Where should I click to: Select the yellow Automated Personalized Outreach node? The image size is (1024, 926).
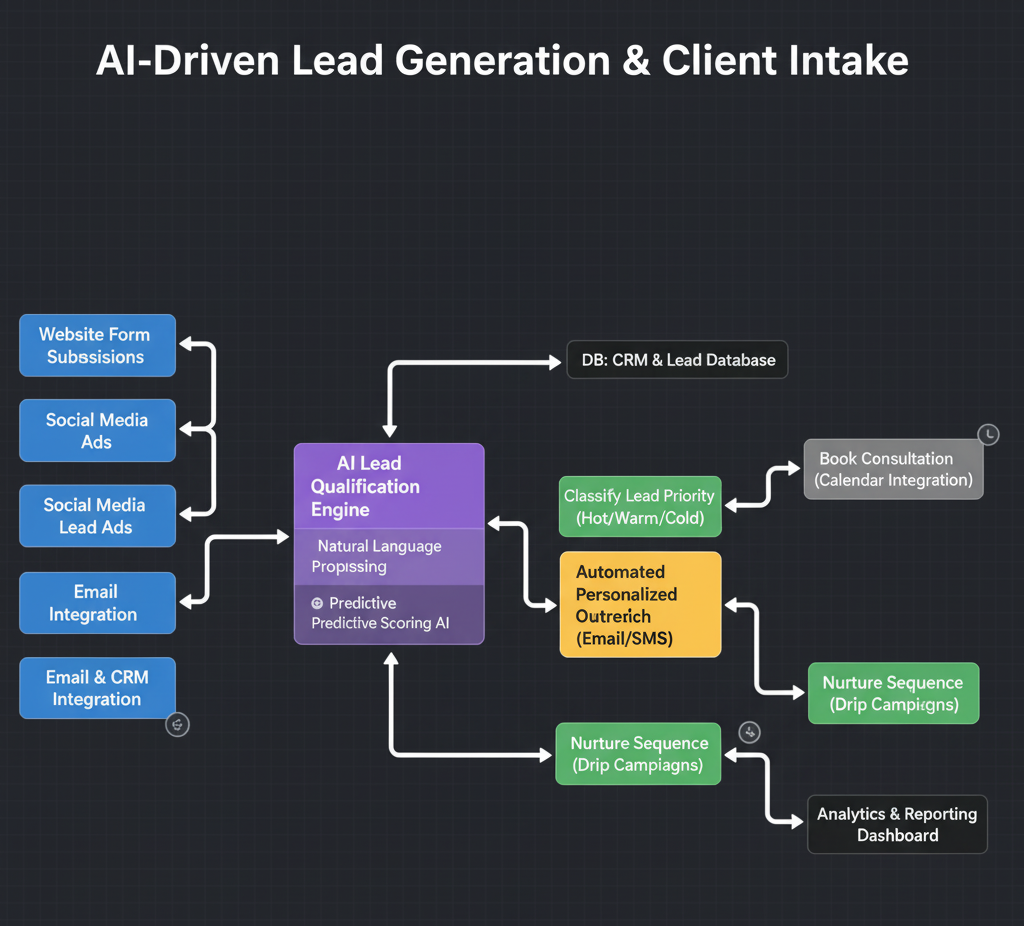[640, 604]
